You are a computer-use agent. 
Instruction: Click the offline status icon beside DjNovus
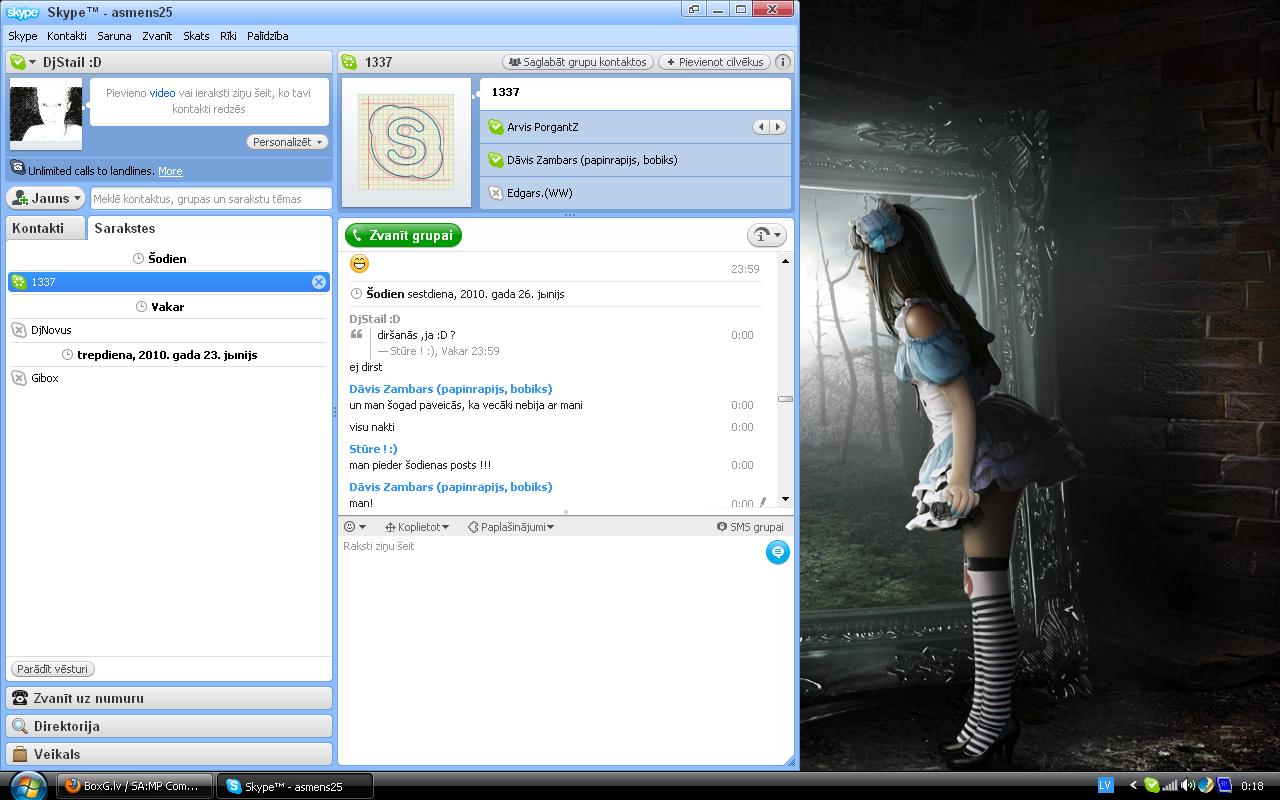point(18,330)
